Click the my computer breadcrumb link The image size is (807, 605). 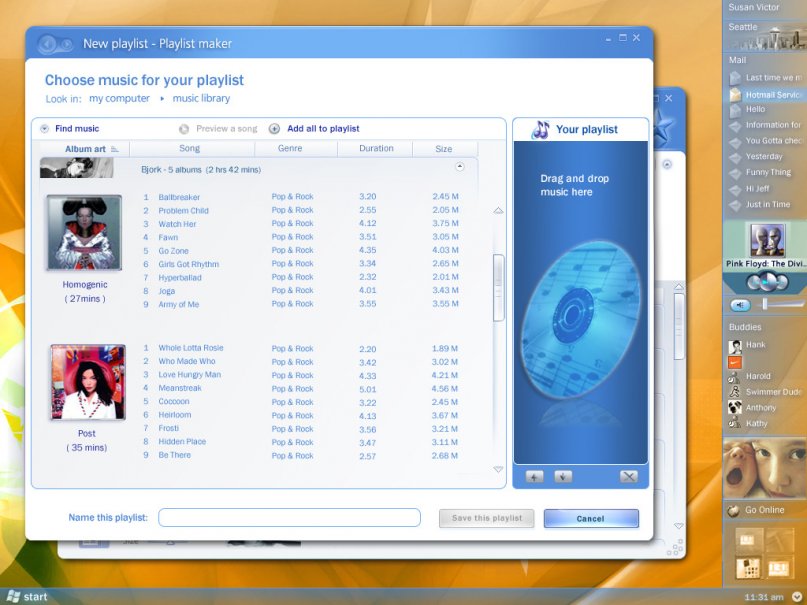click(119, 98)
